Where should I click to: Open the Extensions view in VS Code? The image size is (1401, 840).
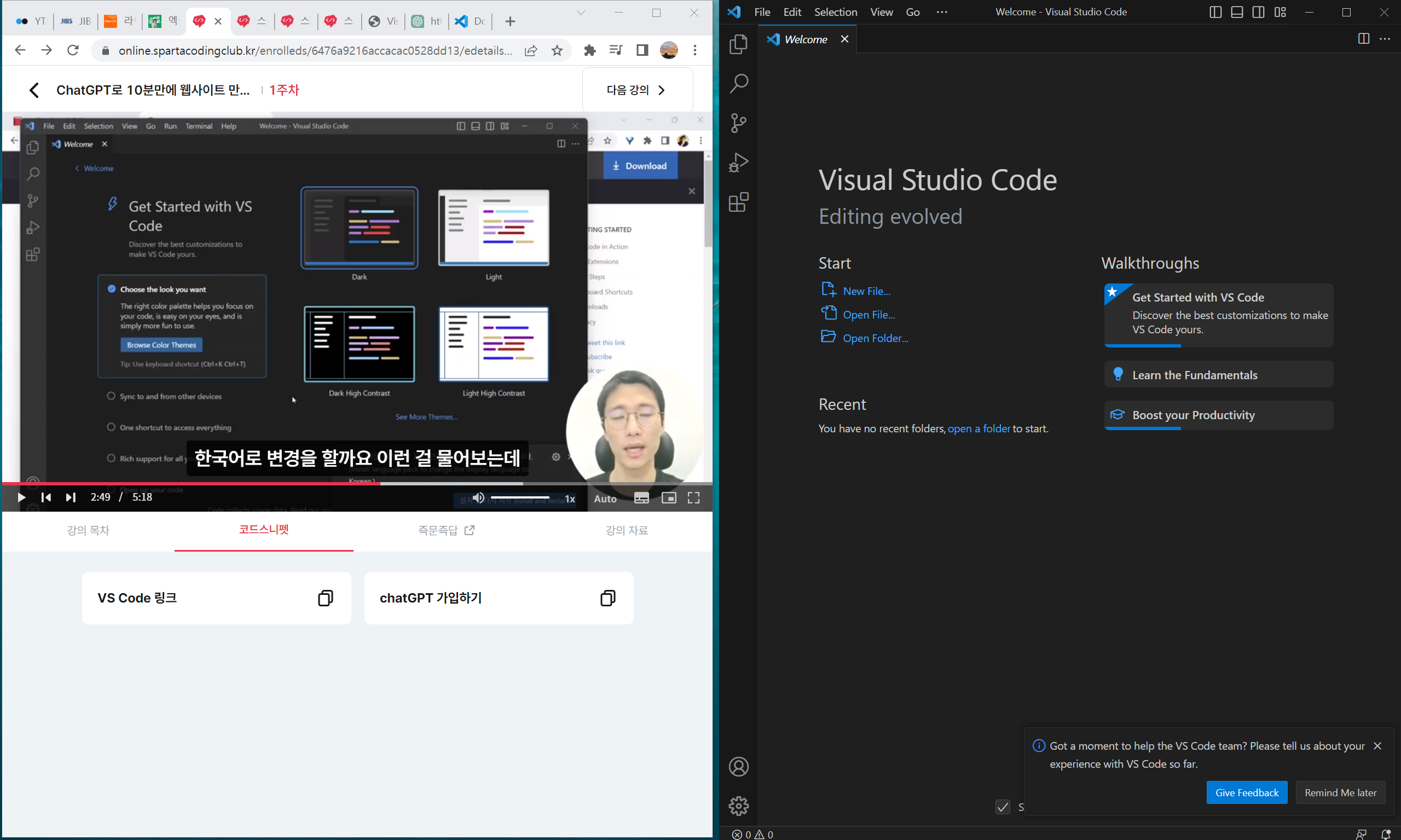pyautogui.click(x=738, y=202)
